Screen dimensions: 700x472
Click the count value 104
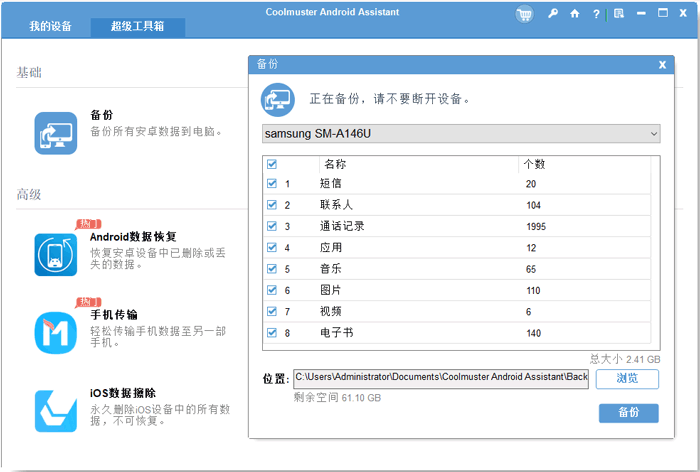click(x=533, y=205)
